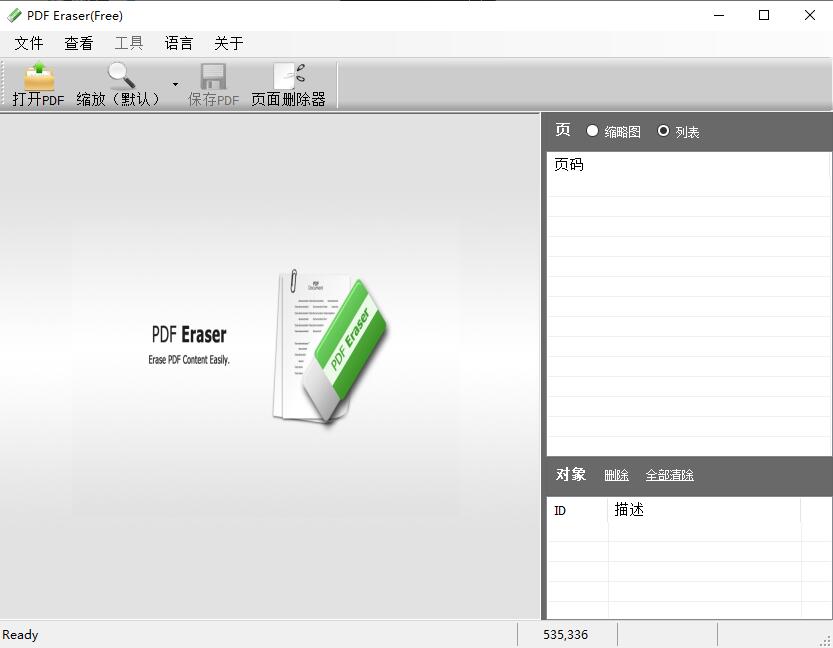This screenshot has height=648, width=833.
Task: Select the 缩略图 thumbnail view radio button
Action: coord(593,131)
